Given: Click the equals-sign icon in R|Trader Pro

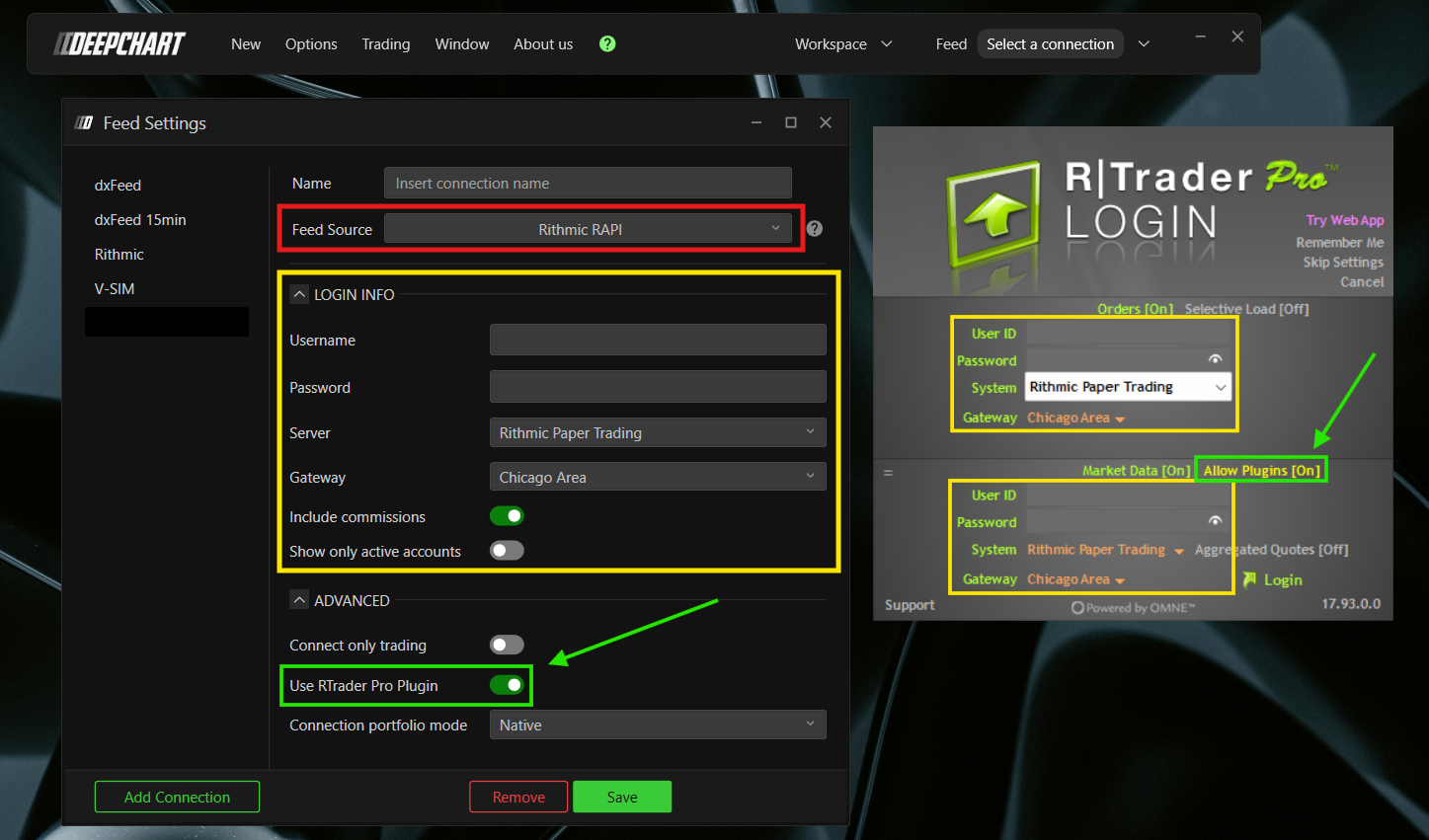Looking at the screenshot, I should coord(888,473).
